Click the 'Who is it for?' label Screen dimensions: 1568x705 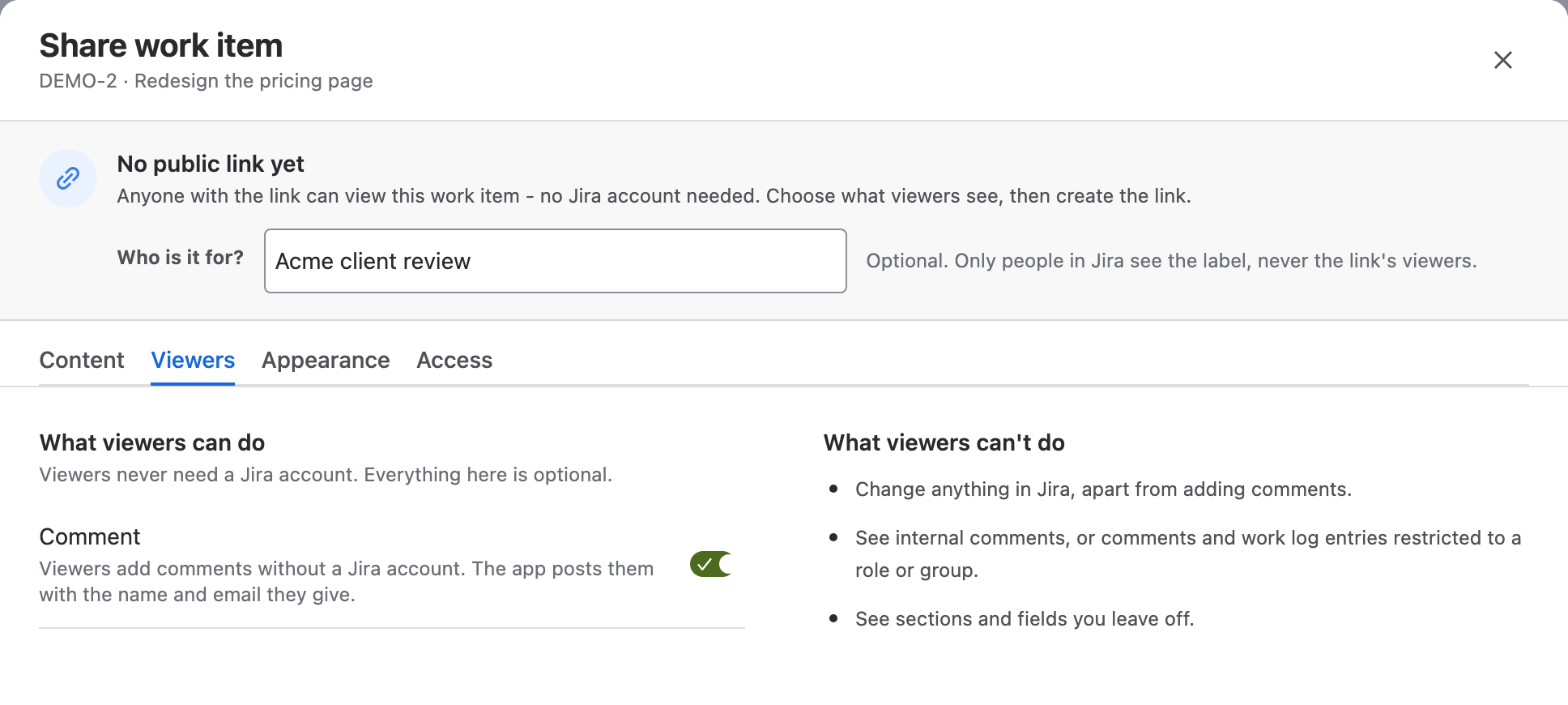pyautogui.click(x=180, y=258)
